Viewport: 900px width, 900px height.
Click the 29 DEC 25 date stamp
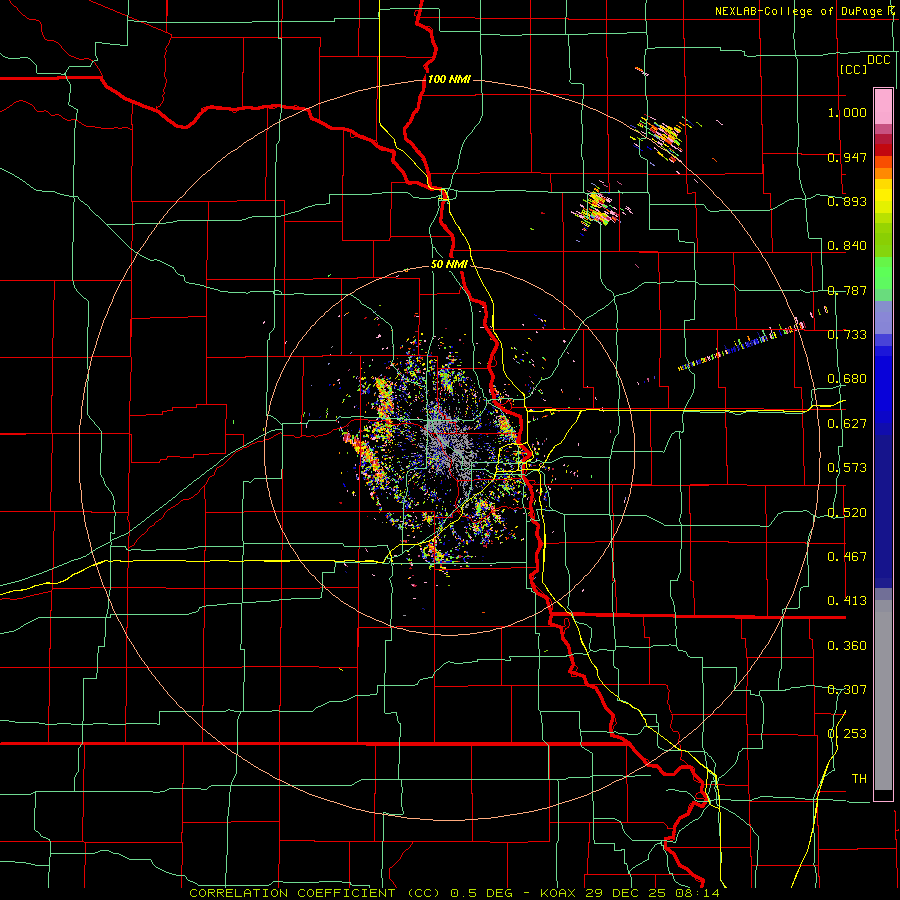pyautogui.click(x=625, y=893)
